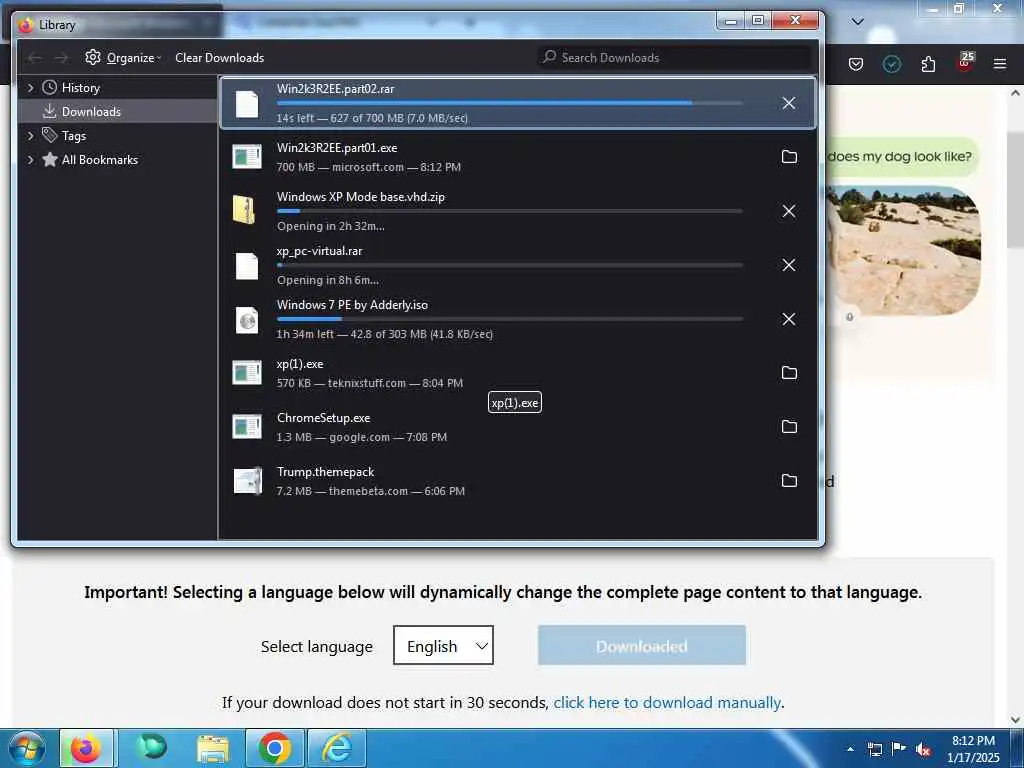The width and height of the screenshot is (1024, 768).
Task: Open Windows Explorer from the taskbar
Action: [x=213, y=748]
